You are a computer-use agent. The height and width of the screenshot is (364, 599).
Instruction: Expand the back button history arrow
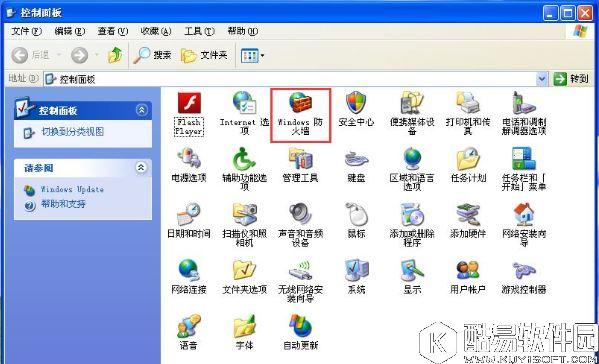click(59, 55)
